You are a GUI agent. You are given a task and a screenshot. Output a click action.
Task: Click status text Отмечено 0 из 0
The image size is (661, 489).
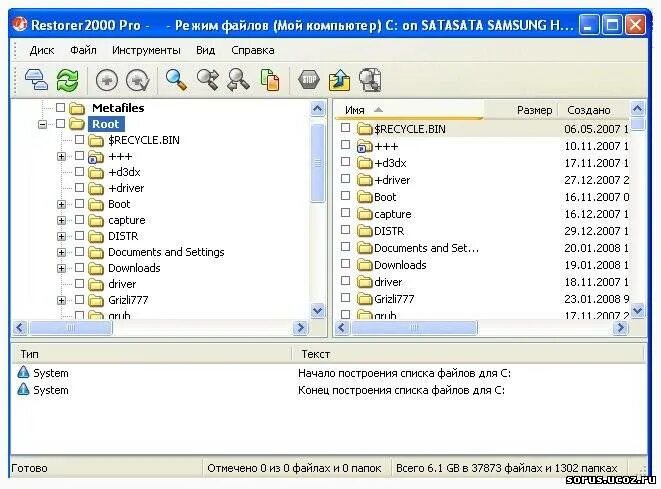click(x=294, y=468)
